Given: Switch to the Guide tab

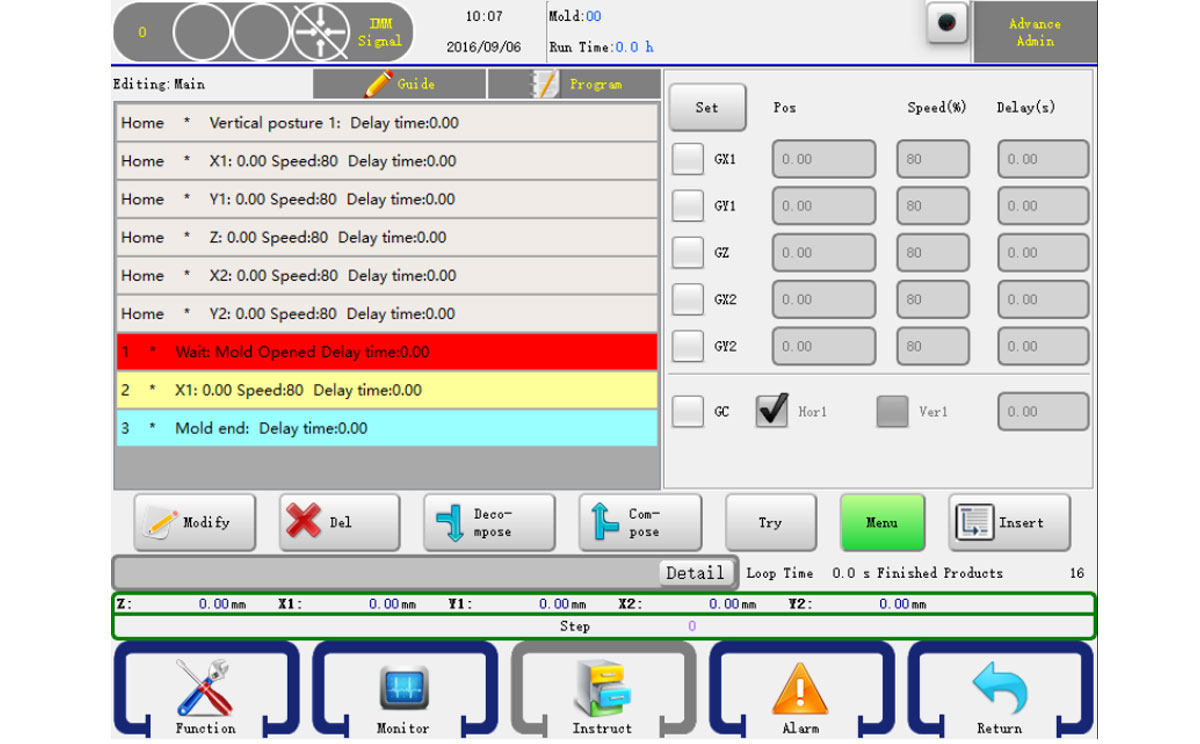Looking at the screenshot, I should pyautogui.click(x=400, y=84).
